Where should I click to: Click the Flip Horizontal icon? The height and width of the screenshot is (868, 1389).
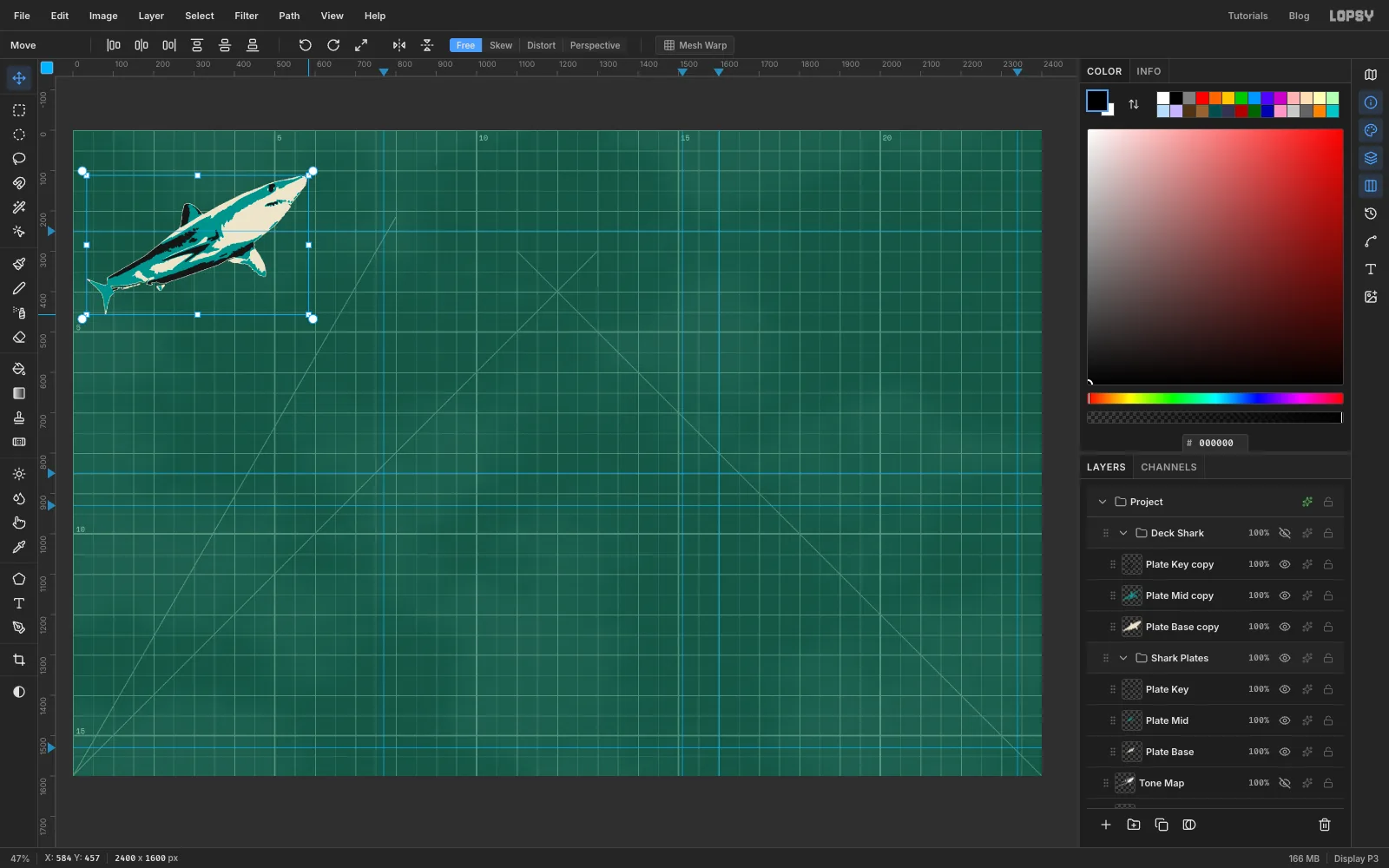coord(399,45)
